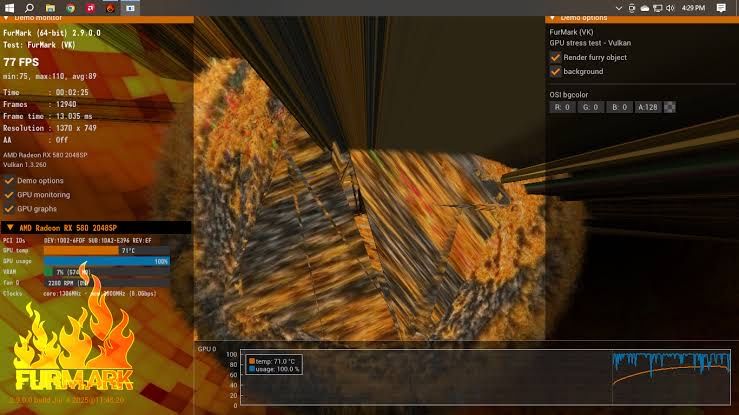The height and width of the screenshot is (415, 739).
Task: Toggle the background checkbox
Action: point(556,72)
